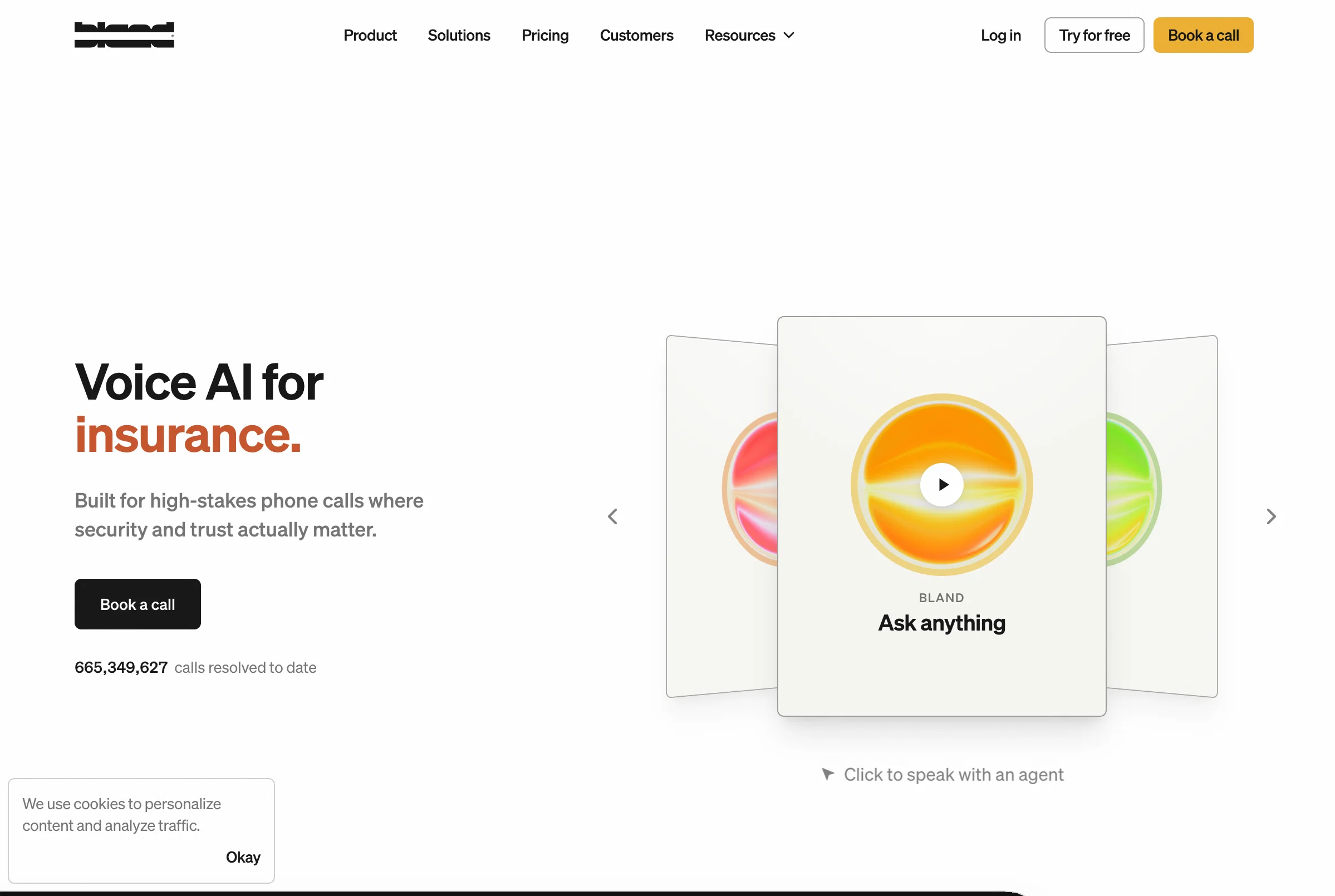
Task: Open the Product menu
Action: [370, 36]
